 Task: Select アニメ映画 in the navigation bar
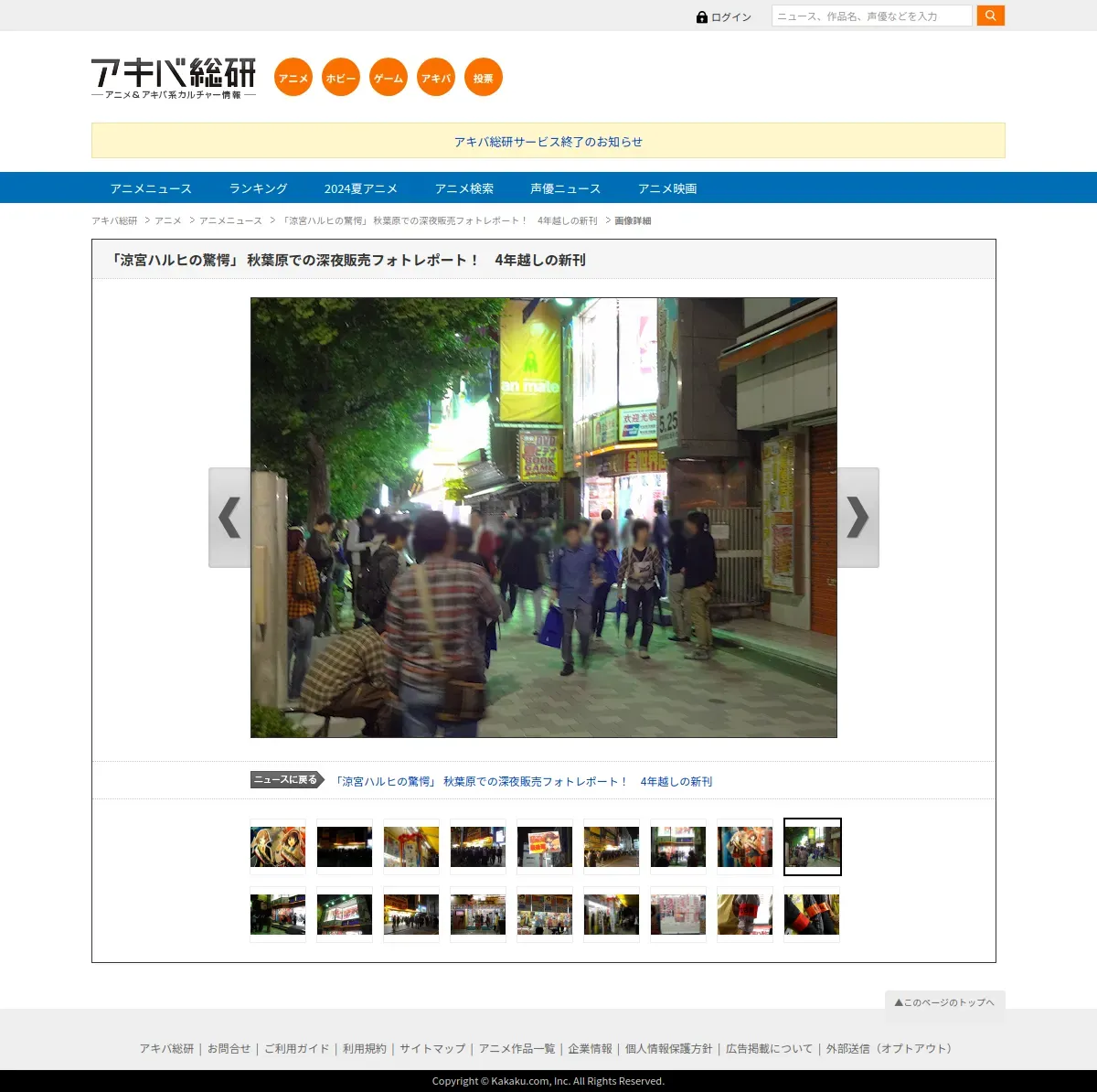click(667, 188)
